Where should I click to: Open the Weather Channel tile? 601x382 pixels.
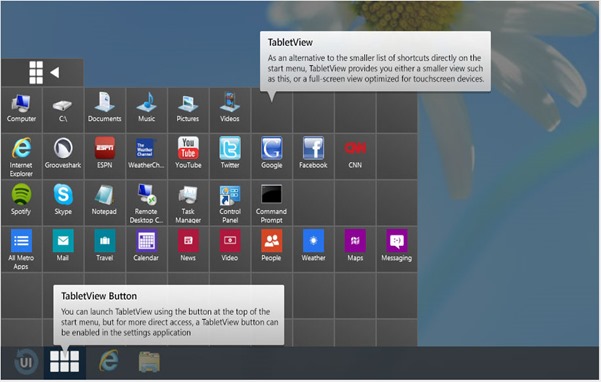[146, 156]
